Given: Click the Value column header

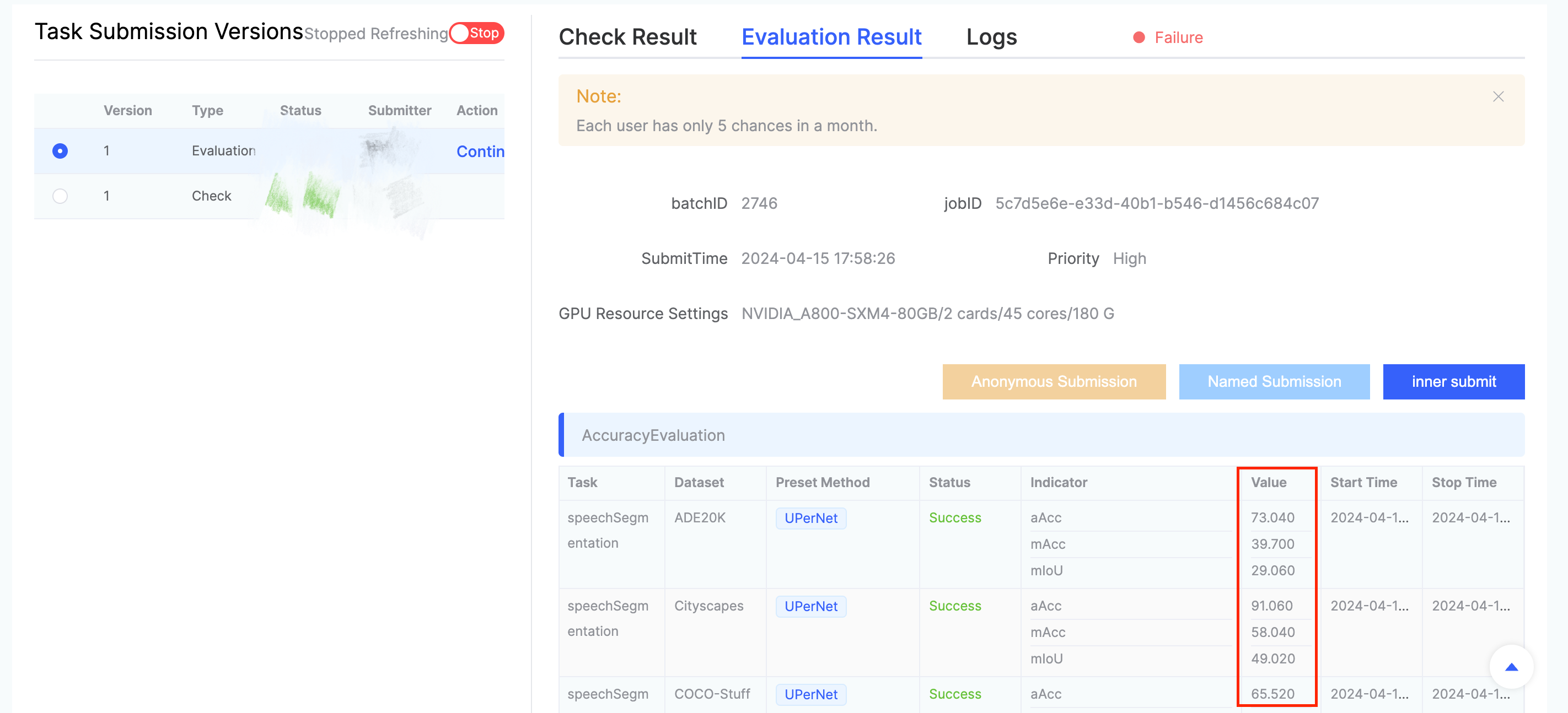Looking at the screenshot, I should click(1269, 483).
